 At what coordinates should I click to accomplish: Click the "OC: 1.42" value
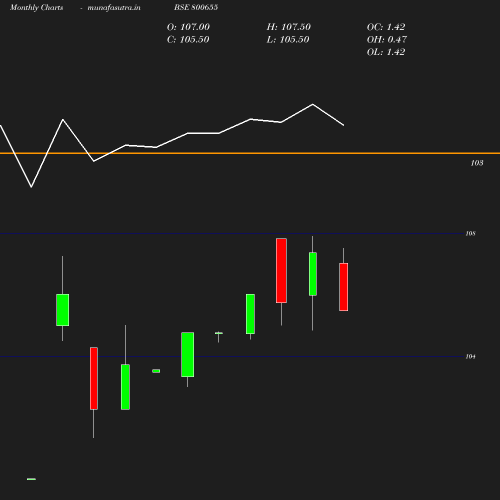click(386, 27)
